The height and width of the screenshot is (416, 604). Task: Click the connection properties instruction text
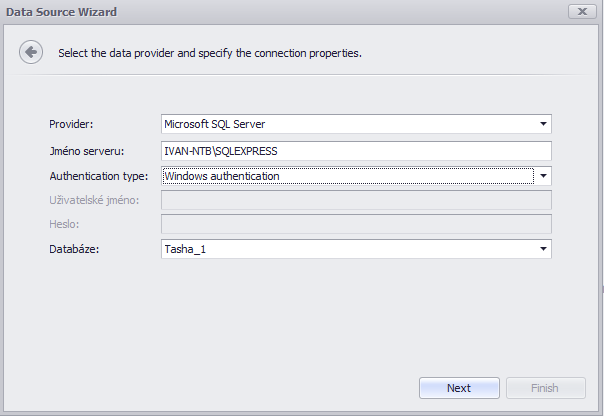pyautogui.click(x=210, y=53)
